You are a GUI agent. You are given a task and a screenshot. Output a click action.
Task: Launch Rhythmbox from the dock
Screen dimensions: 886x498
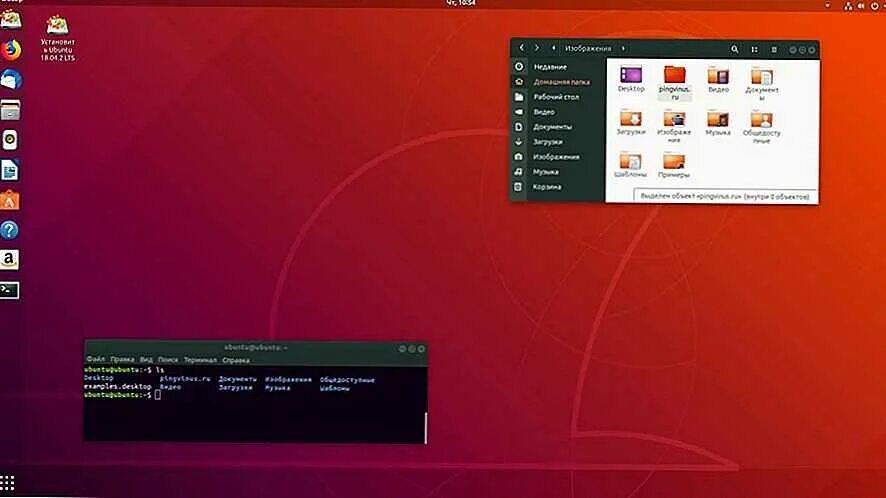click(10, 140)
